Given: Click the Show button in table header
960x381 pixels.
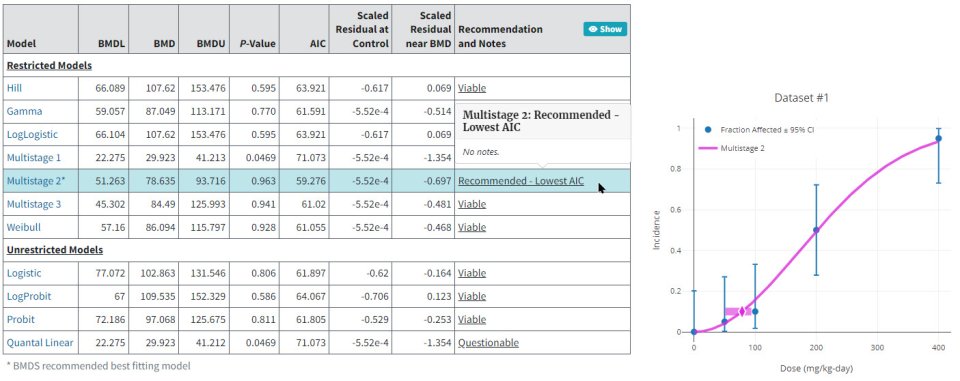Looking at the screenshot, I should (605, 29).
